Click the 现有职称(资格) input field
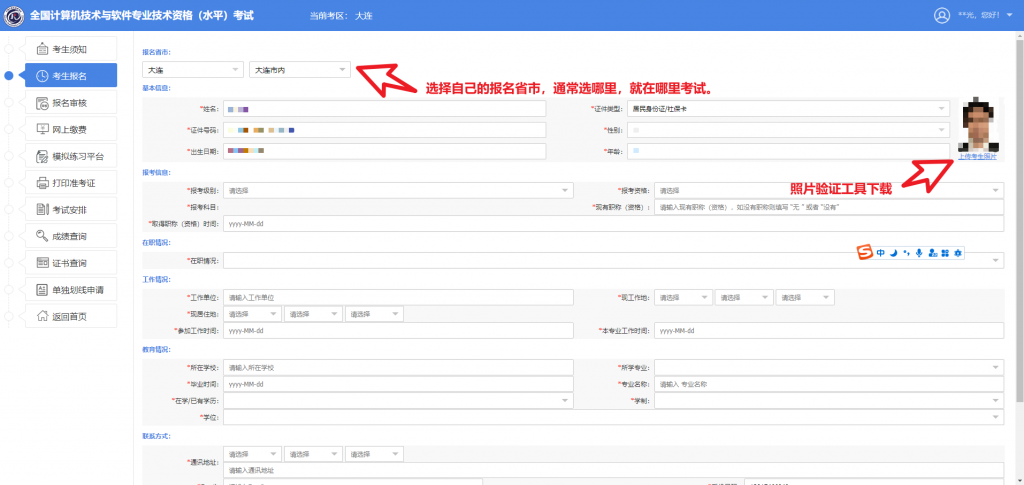This screenshot has height=485, width=1024. pyautogui.click(x=829, y=207)
